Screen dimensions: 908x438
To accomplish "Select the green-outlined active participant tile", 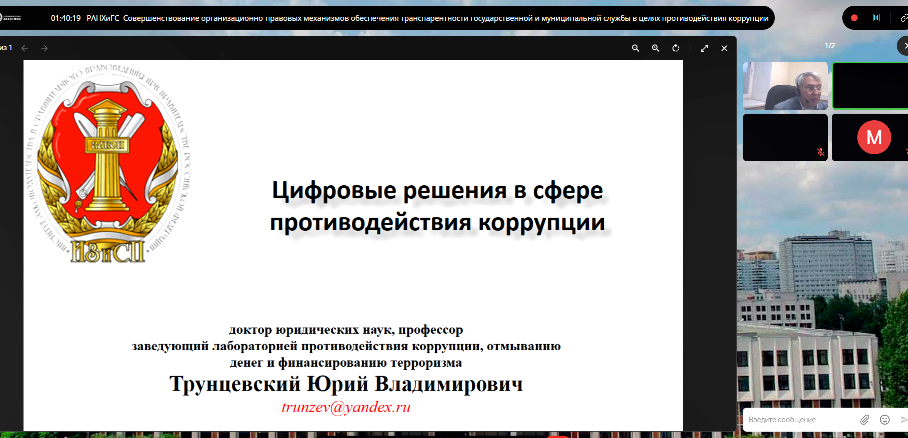I will (x=870, y=86).
